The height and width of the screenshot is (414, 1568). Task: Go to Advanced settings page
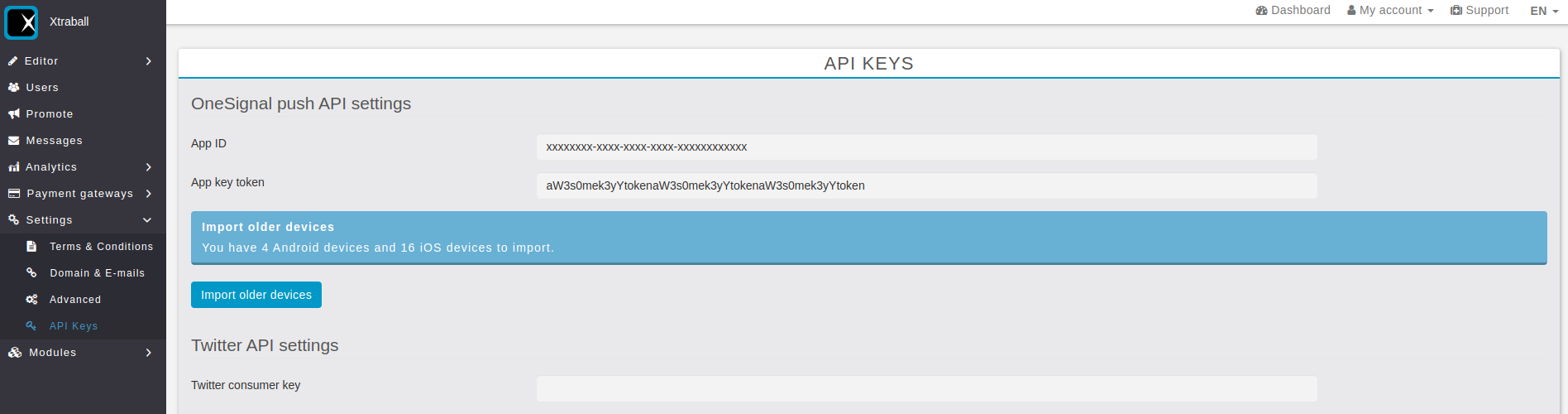tap(75, 300)
